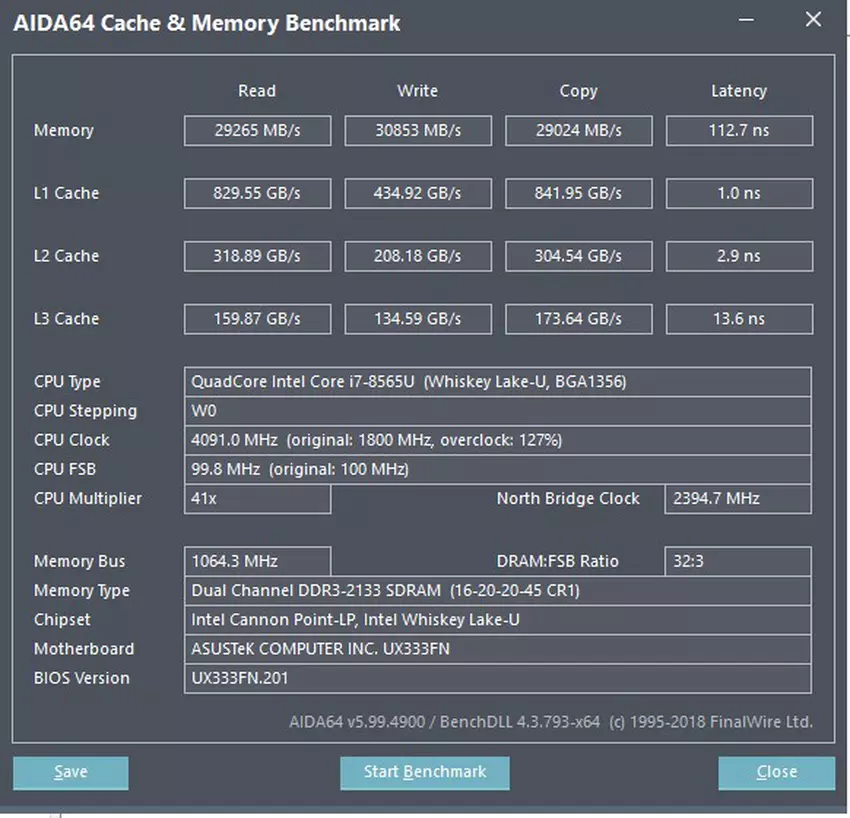Screen dimensions: 850x818
Task: Click the L2 Cache Copy value field
Action: 578,256
